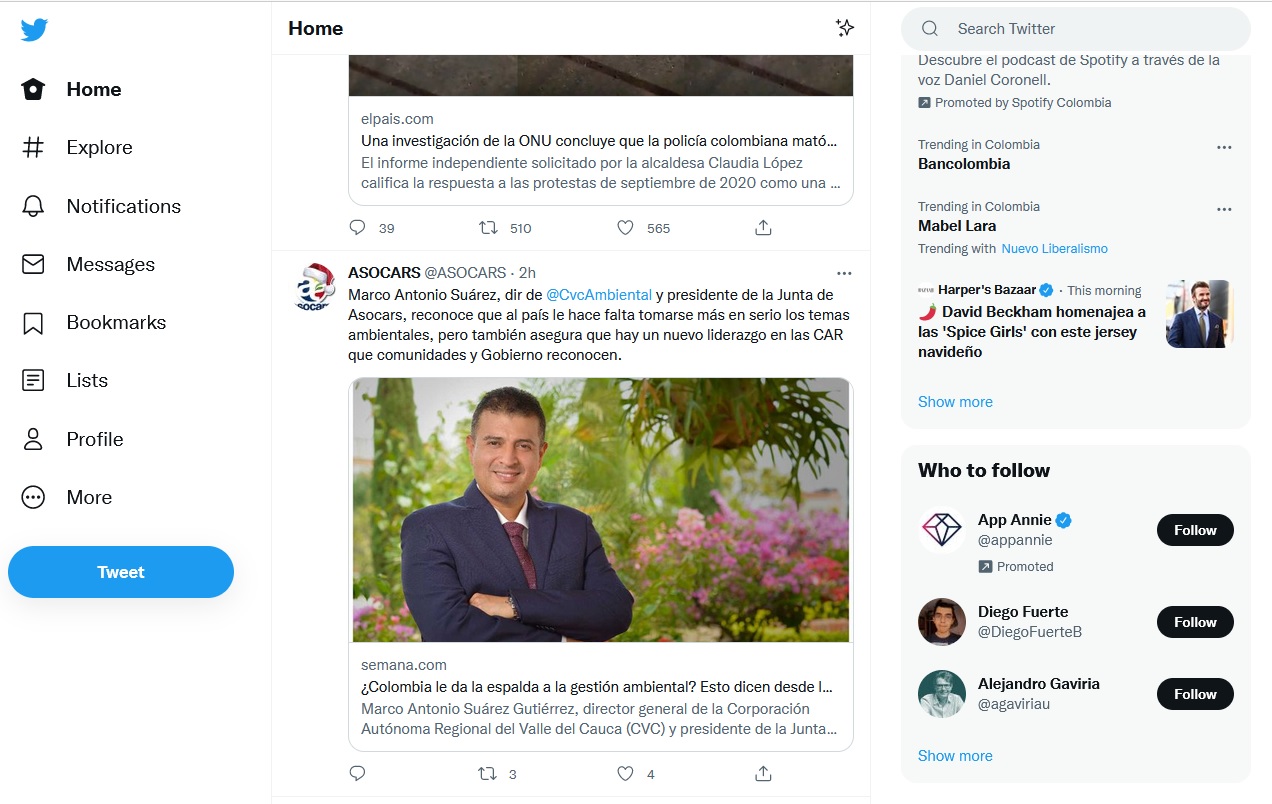Open Alejandro Gaviria profile avatar

click(942, 694)
